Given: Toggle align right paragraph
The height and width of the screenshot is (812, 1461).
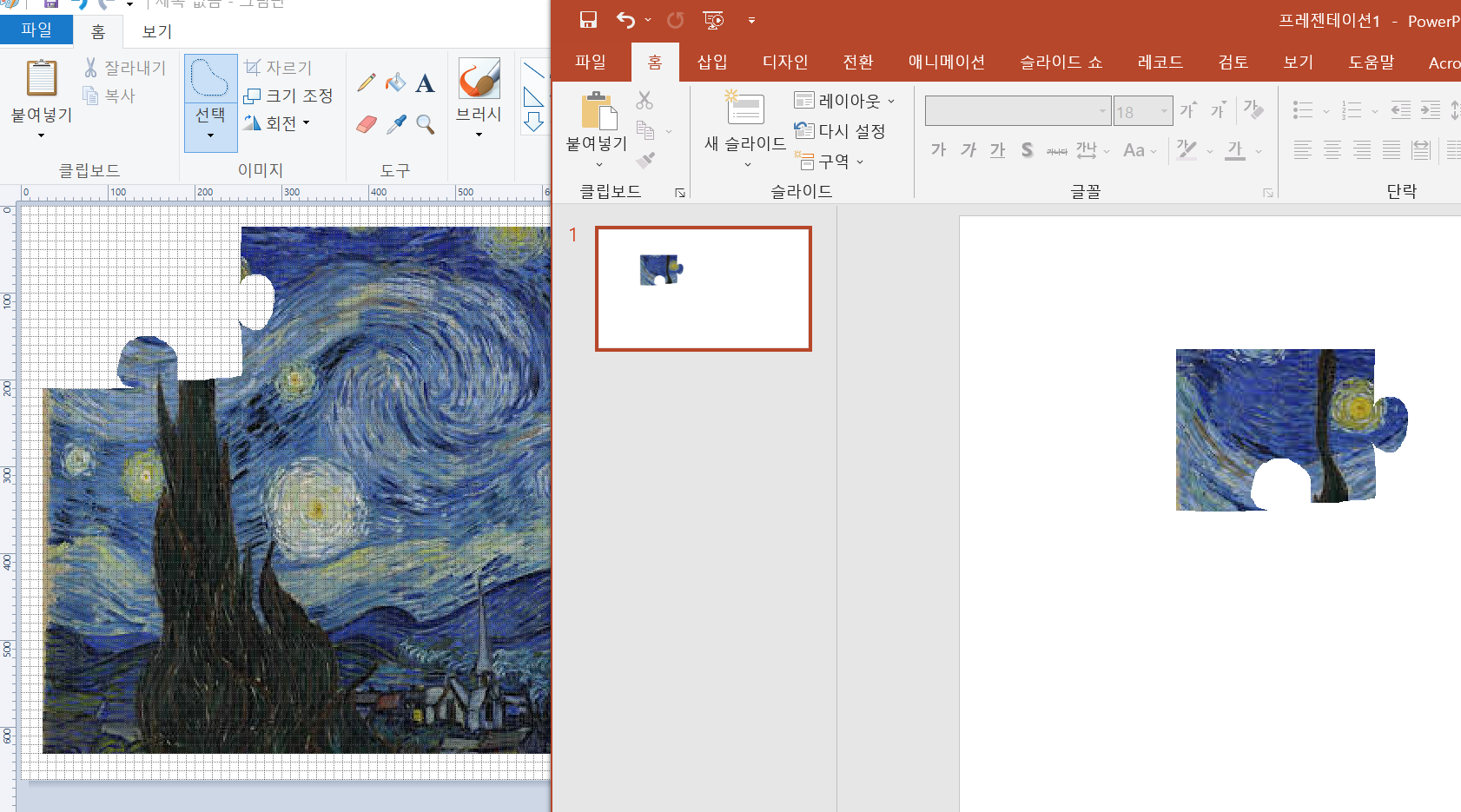Looking at the screenshot, I should (1362, 149).
